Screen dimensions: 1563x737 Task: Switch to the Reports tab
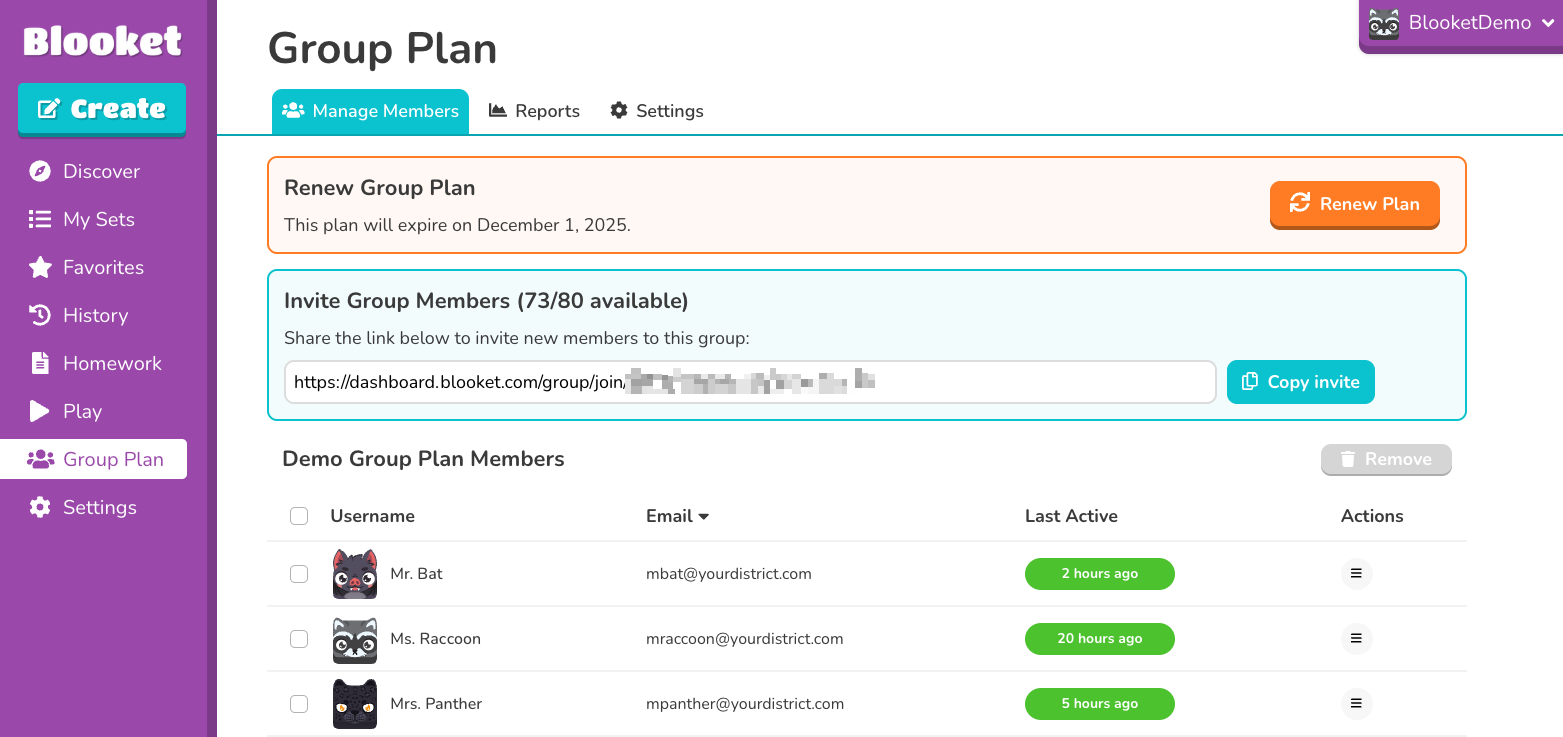pos(534,110)
